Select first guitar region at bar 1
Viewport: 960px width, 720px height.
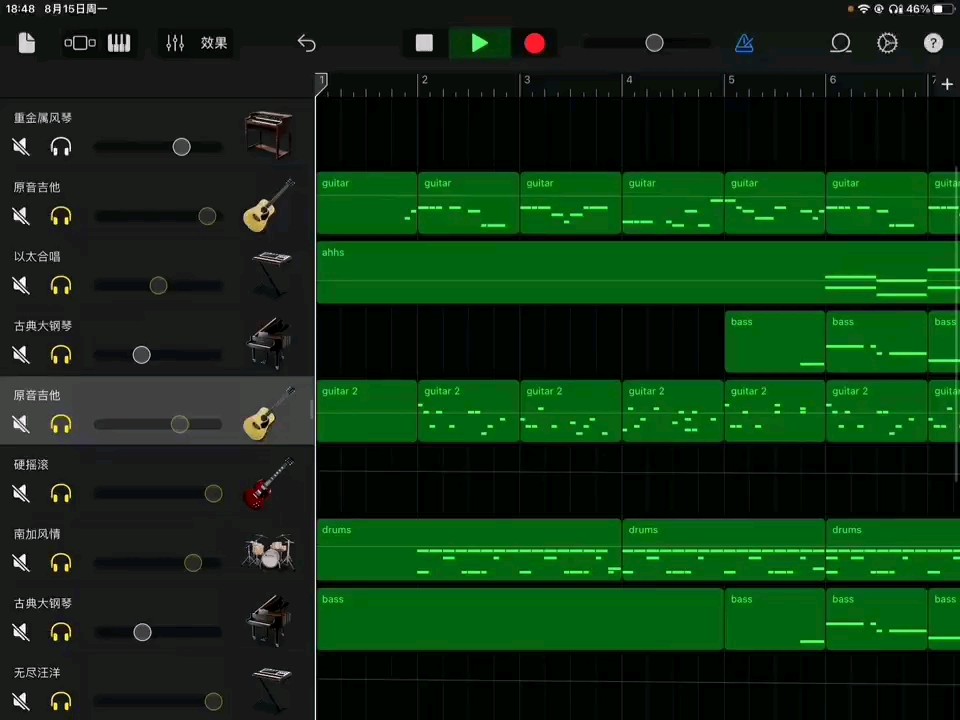(367, 203)
